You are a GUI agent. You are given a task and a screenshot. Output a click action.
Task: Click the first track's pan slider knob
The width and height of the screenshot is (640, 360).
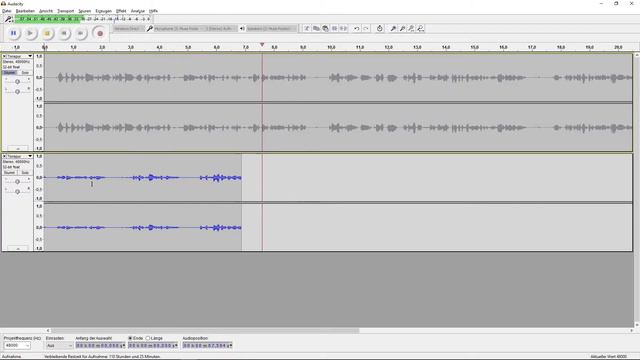(x=17, y=91)
